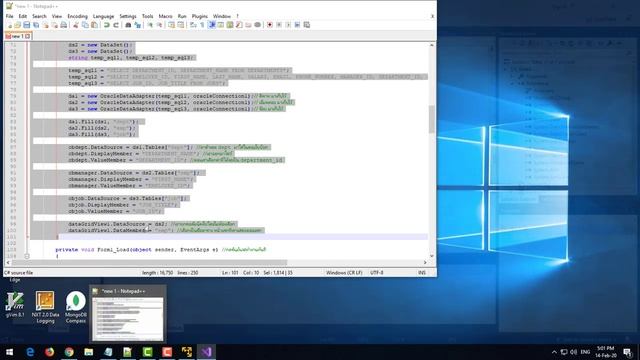Click the New file toolbar icon
The height and width of the screenshot is (360, 640).
tap(9, 25)
